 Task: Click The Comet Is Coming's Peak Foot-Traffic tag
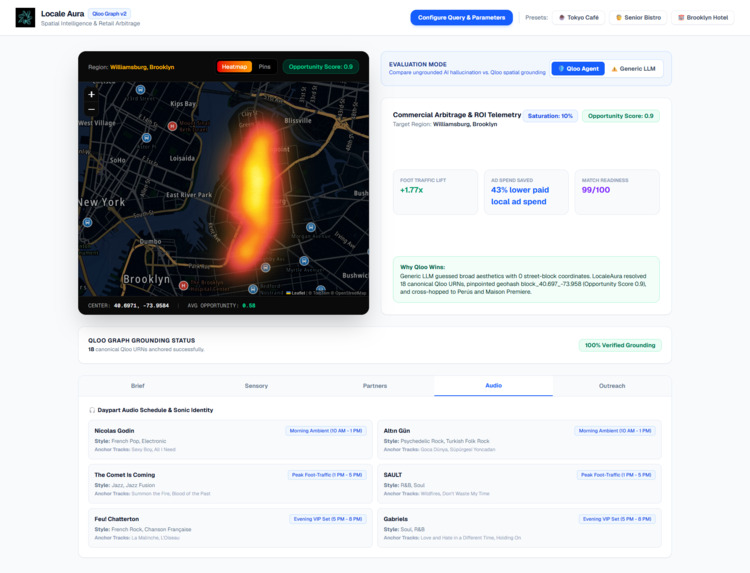327,475
